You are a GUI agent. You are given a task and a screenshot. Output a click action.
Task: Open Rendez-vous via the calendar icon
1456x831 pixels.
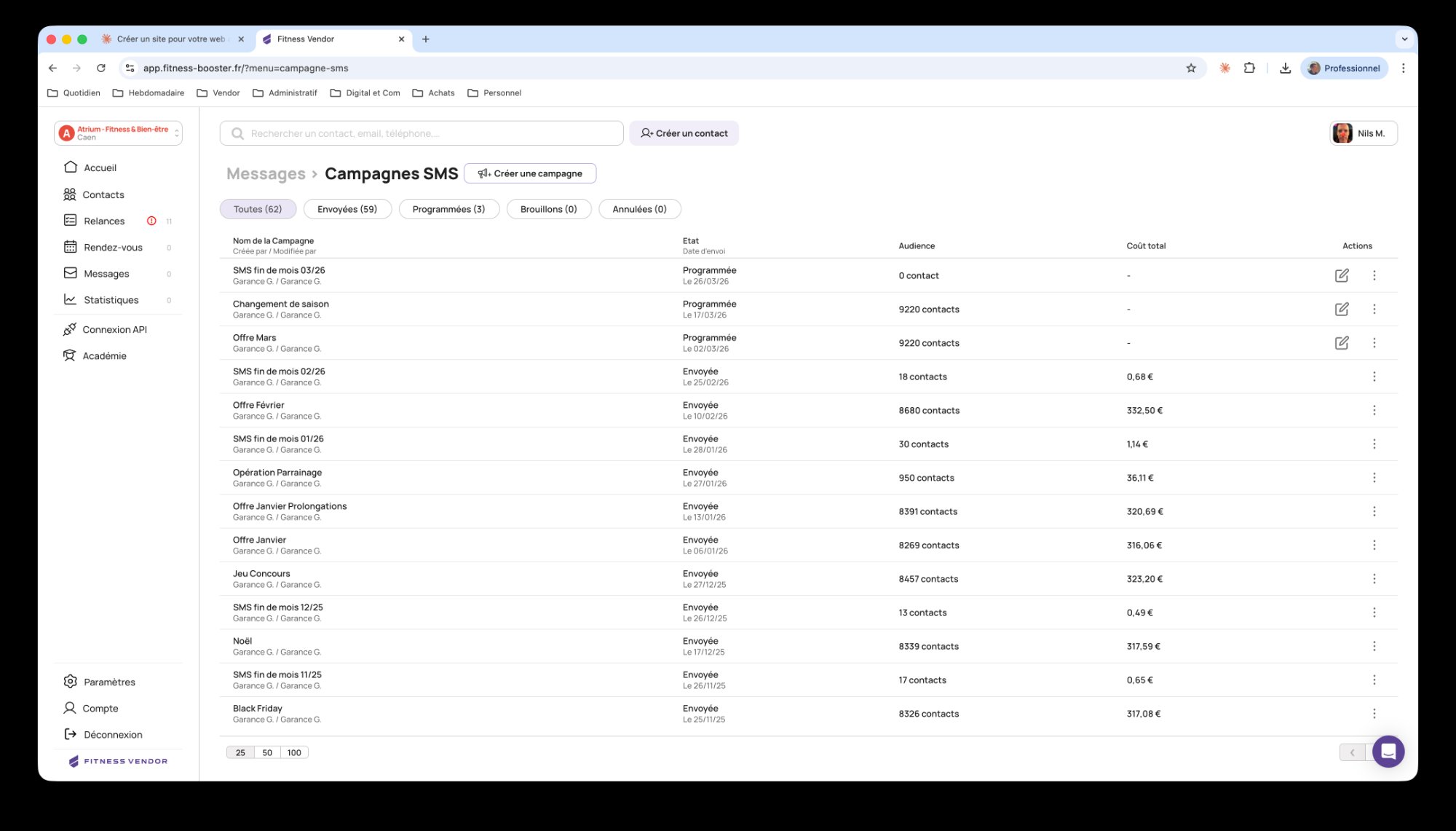70,247
